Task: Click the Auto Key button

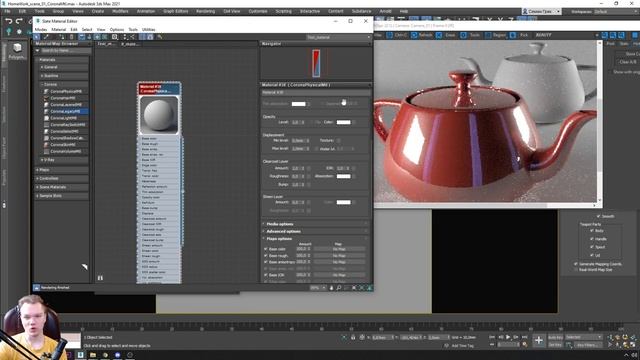Action: tap(556, 338)
